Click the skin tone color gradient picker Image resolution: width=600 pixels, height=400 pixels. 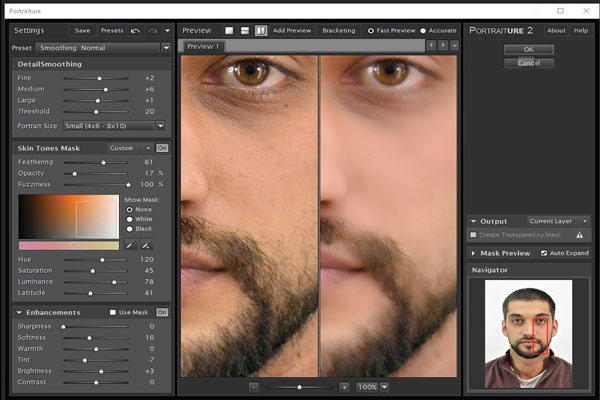67,216
